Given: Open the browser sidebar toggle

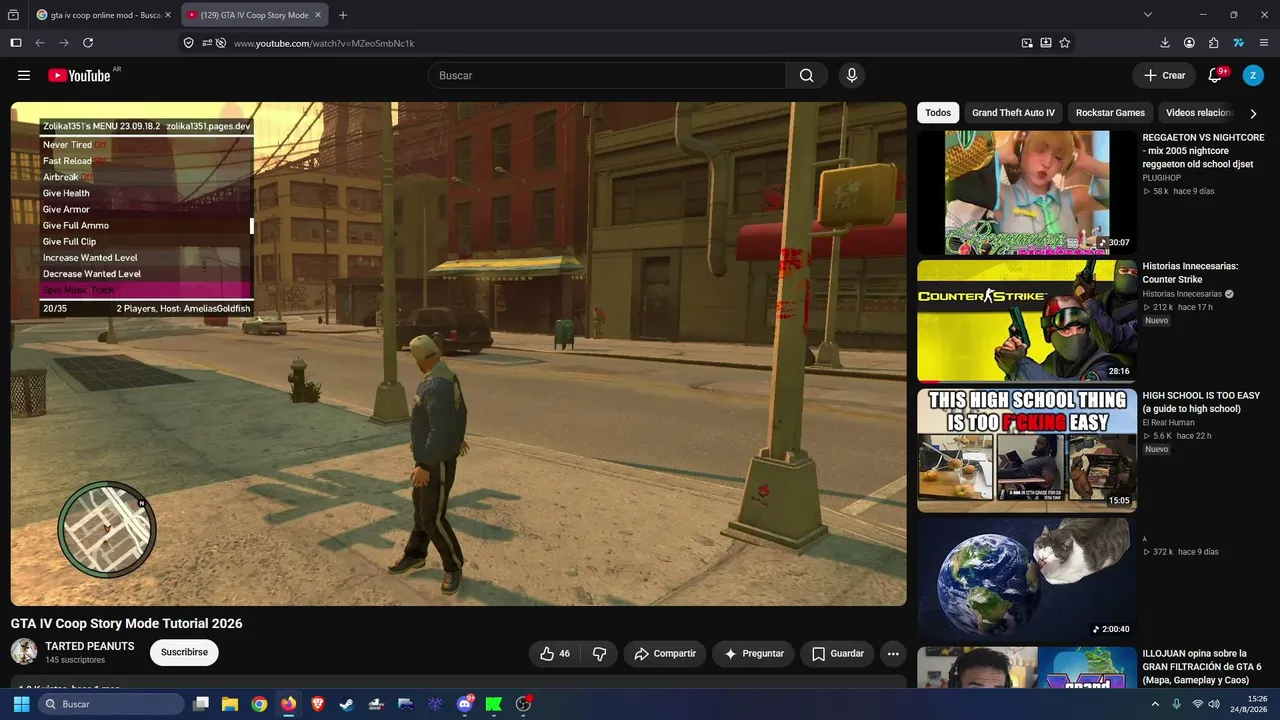Looking at the screenshot, I should click(16, 43).
